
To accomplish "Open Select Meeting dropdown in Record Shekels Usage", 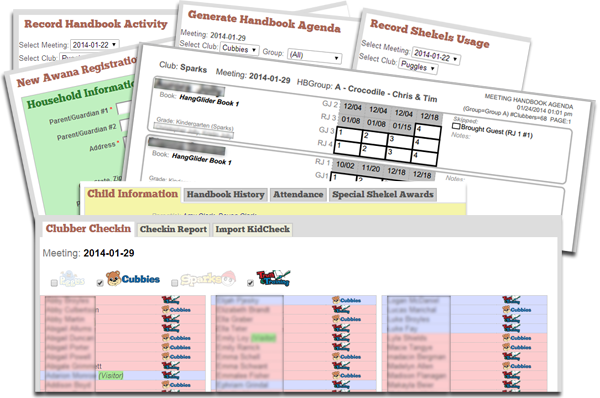I will point(436,56).
